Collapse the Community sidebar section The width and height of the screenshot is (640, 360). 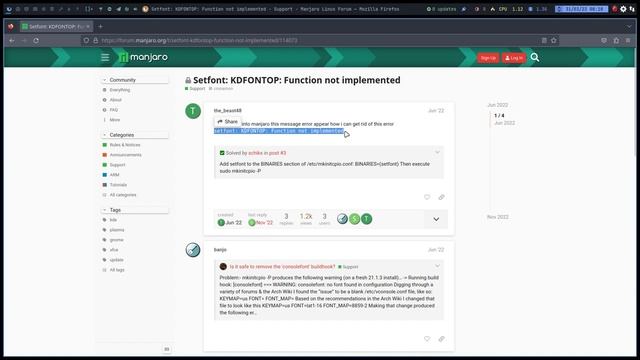pos(135,80)
